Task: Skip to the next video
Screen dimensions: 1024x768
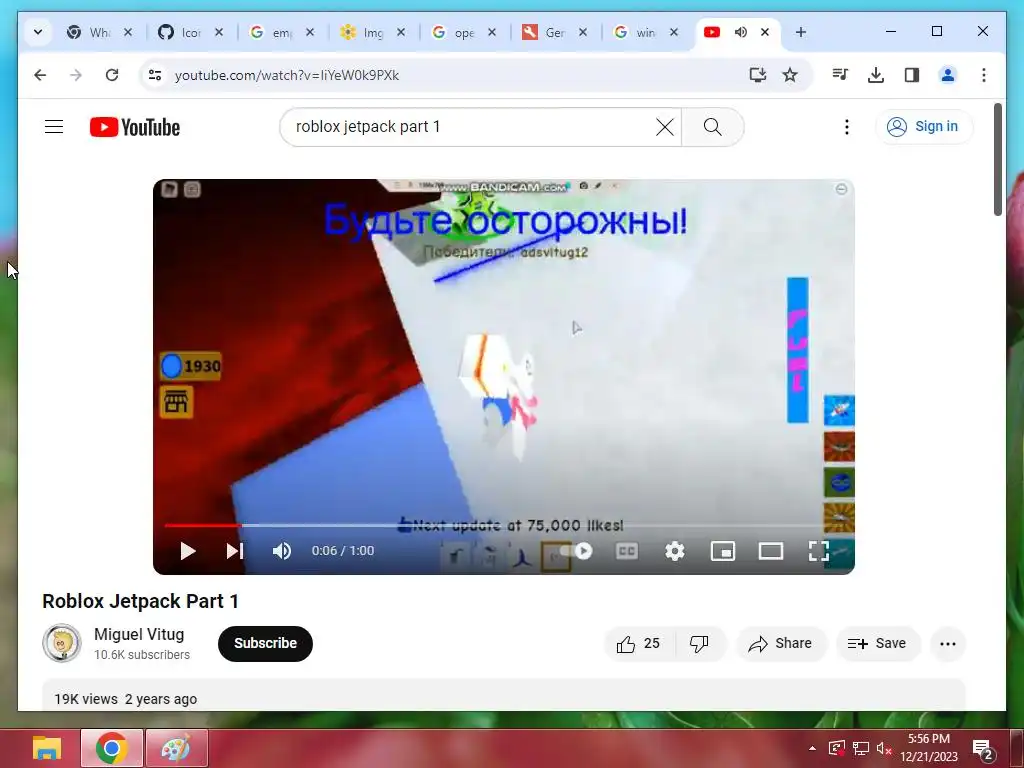Action: tap(234, 551)
